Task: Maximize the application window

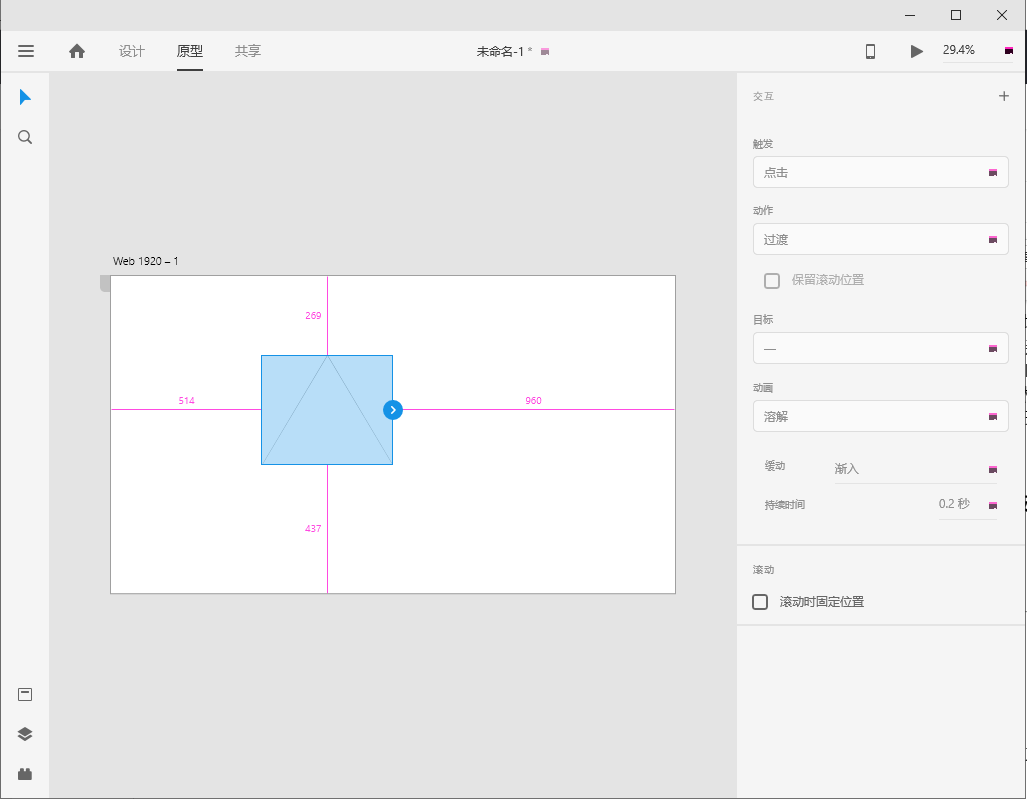Action: click(x=956, y=15)
